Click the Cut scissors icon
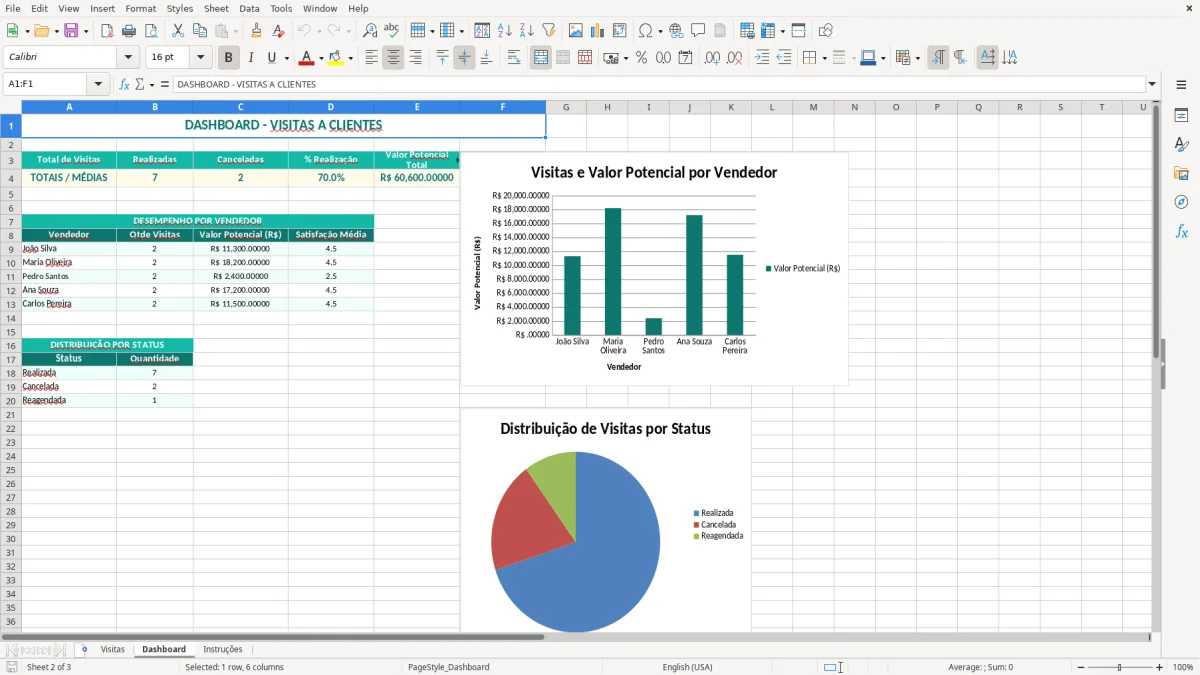Viewport: 1200px width, 675px height. (x=178, y=31)
